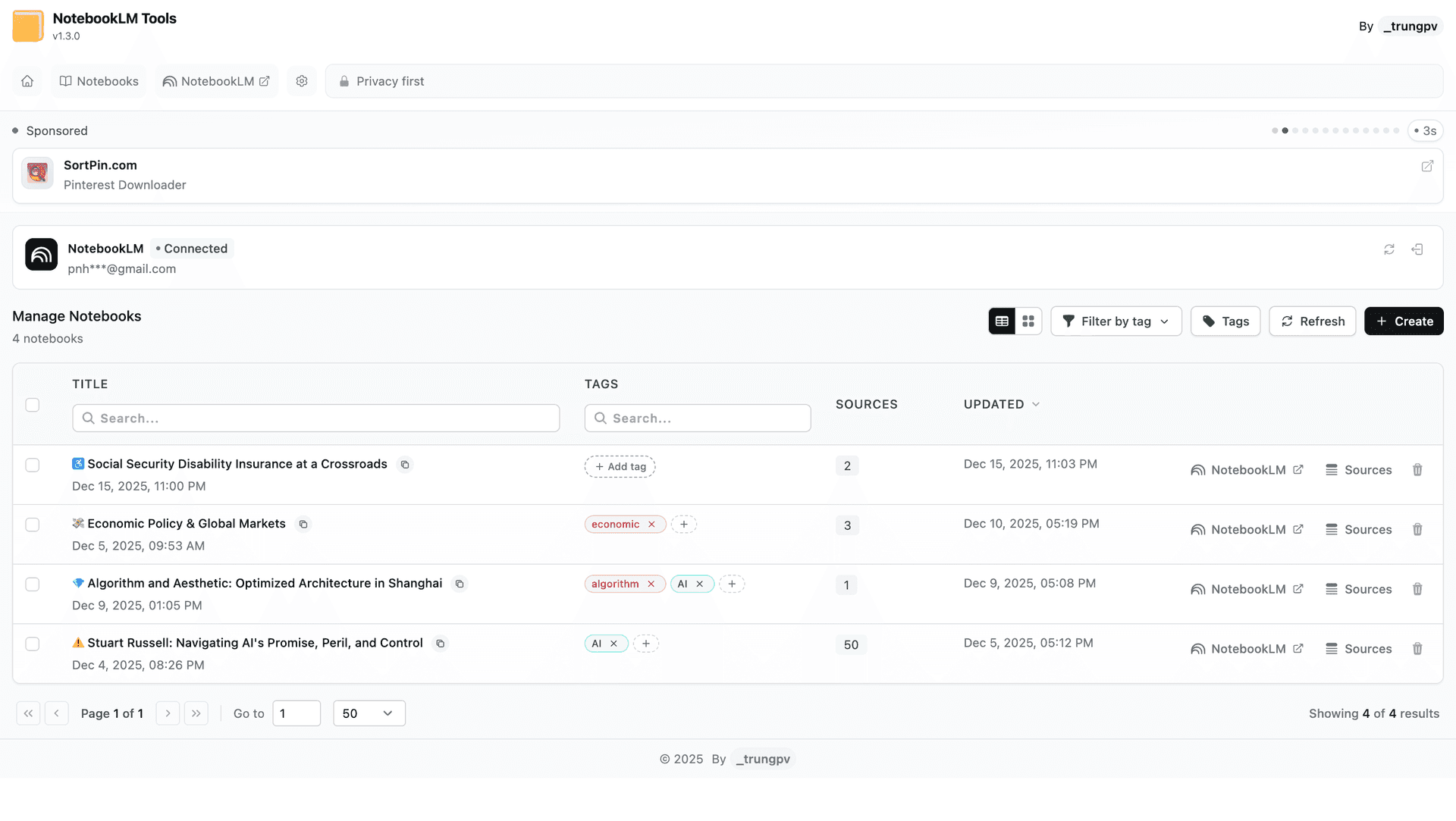Image resolution: width=1456 pixels, height=821 pixels.
Task: Open the NotebookLM tab in the navbar
Action: tap(216, 81)
